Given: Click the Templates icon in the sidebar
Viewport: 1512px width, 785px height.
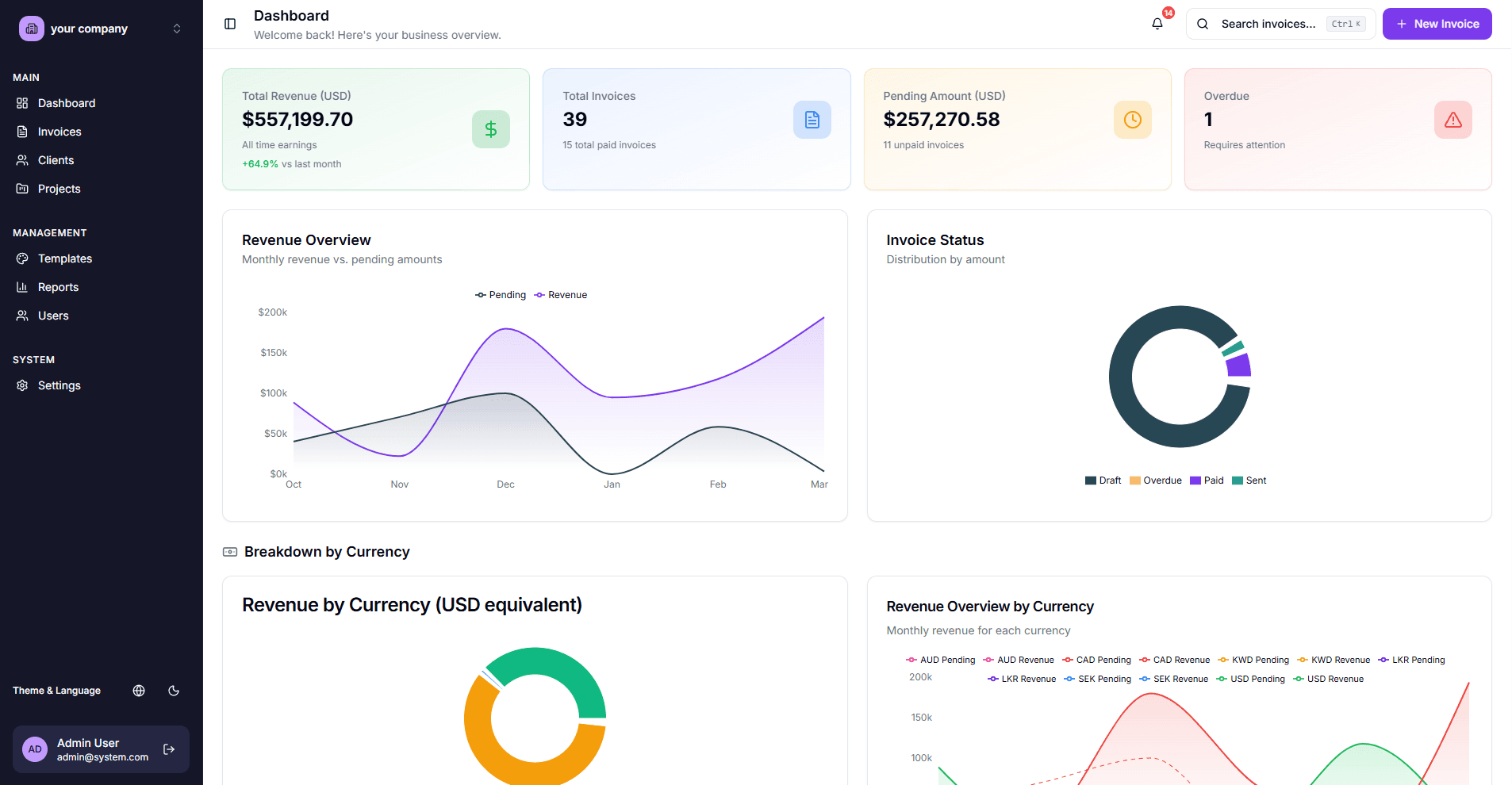Looking at the screenshot, I should pyautogui.click(x=22, y=258).
